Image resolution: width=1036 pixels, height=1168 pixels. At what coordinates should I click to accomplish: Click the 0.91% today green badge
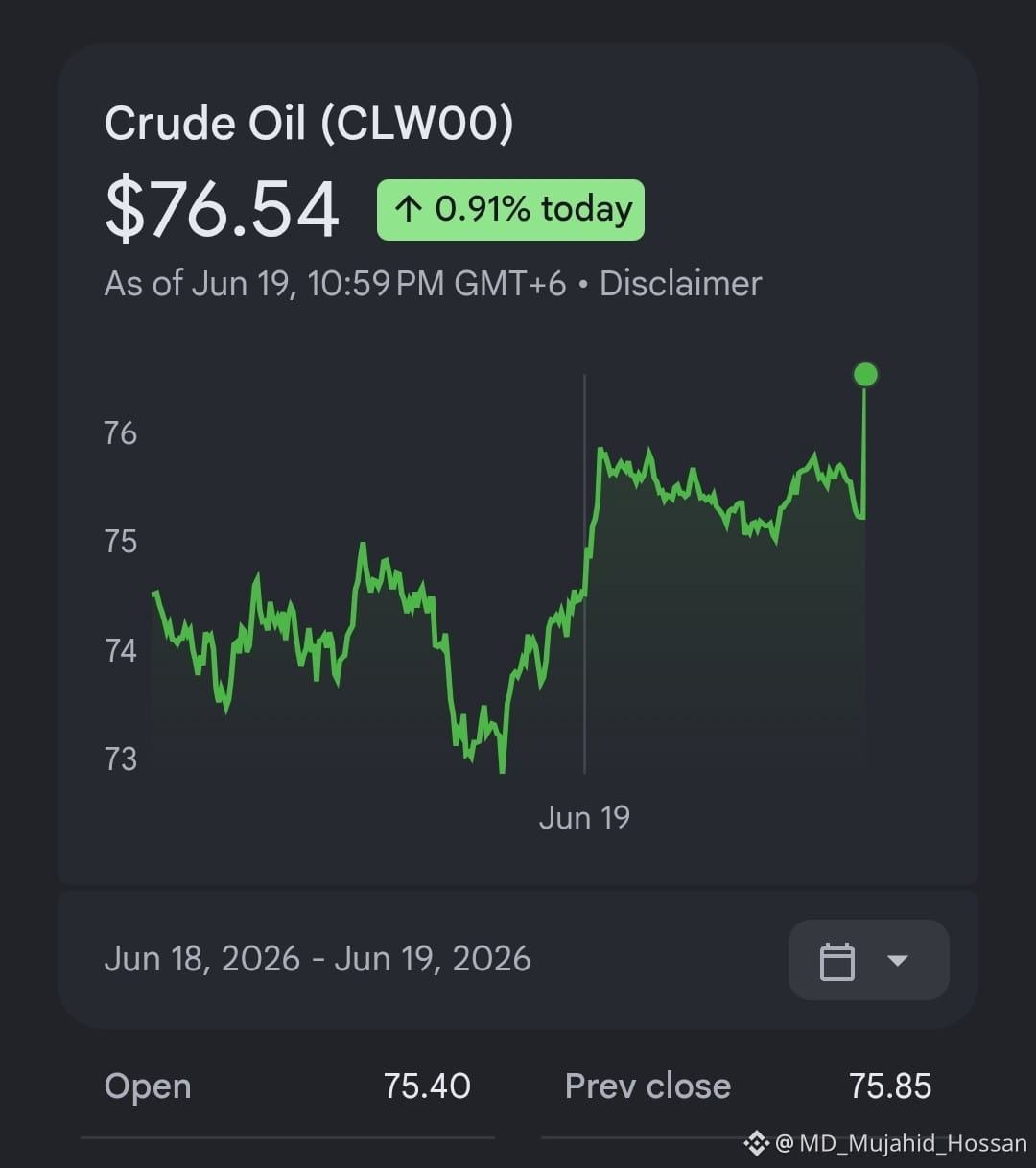point(510,209)
